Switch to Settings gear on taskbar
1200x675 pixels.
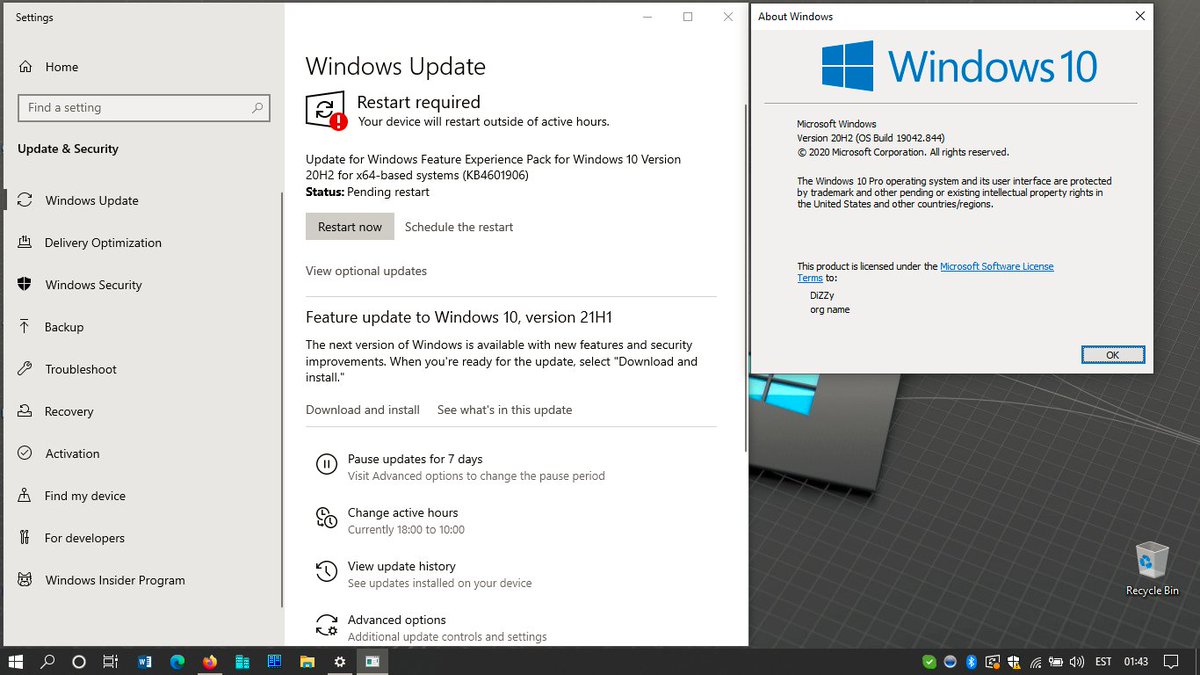coord(340,662)
